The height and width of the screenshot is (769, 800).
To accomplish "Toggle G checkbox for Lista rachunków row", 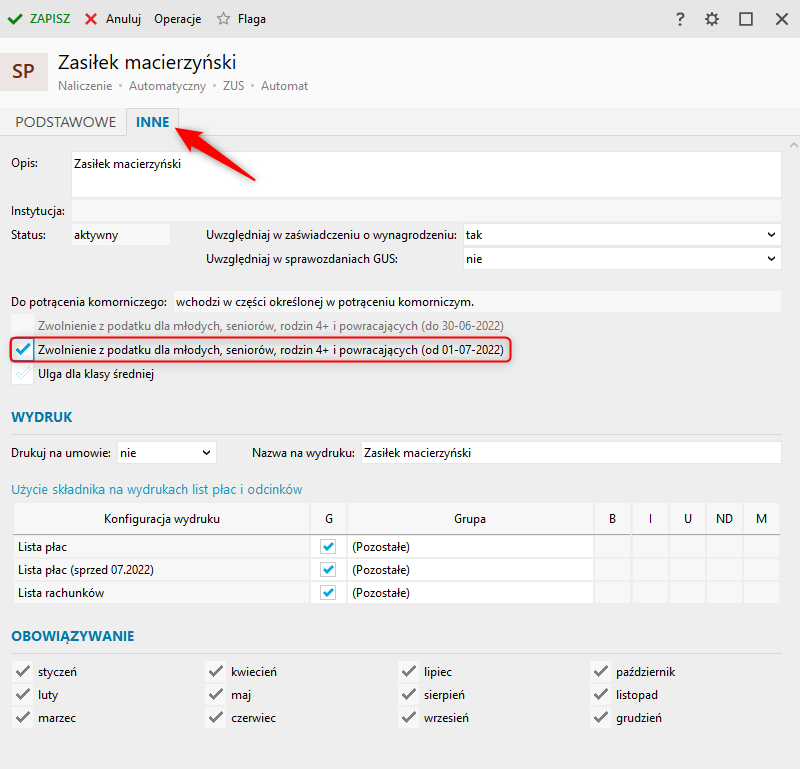I will [x=328, y=593].
